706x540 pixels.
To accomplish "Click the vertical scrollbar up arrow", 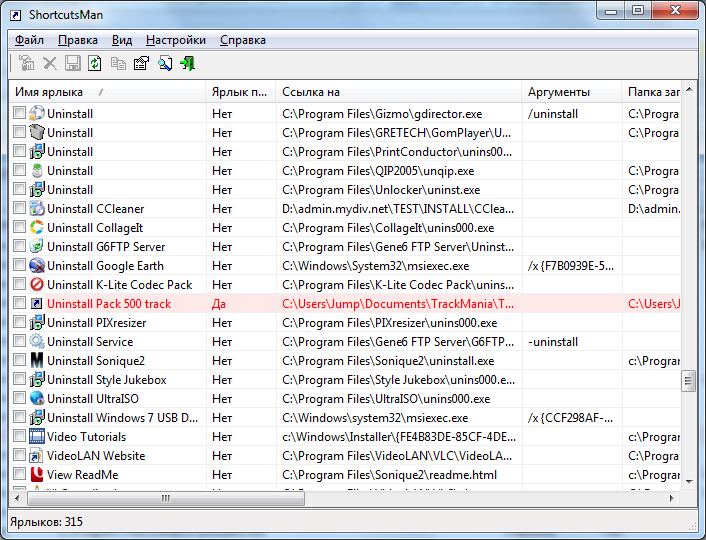I will [x=689, y=89].
